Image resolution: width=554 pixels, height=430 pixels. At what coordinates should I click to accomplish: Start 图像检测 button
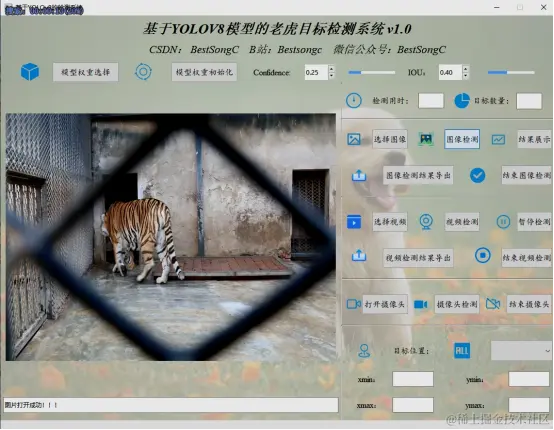click(462, 139)
